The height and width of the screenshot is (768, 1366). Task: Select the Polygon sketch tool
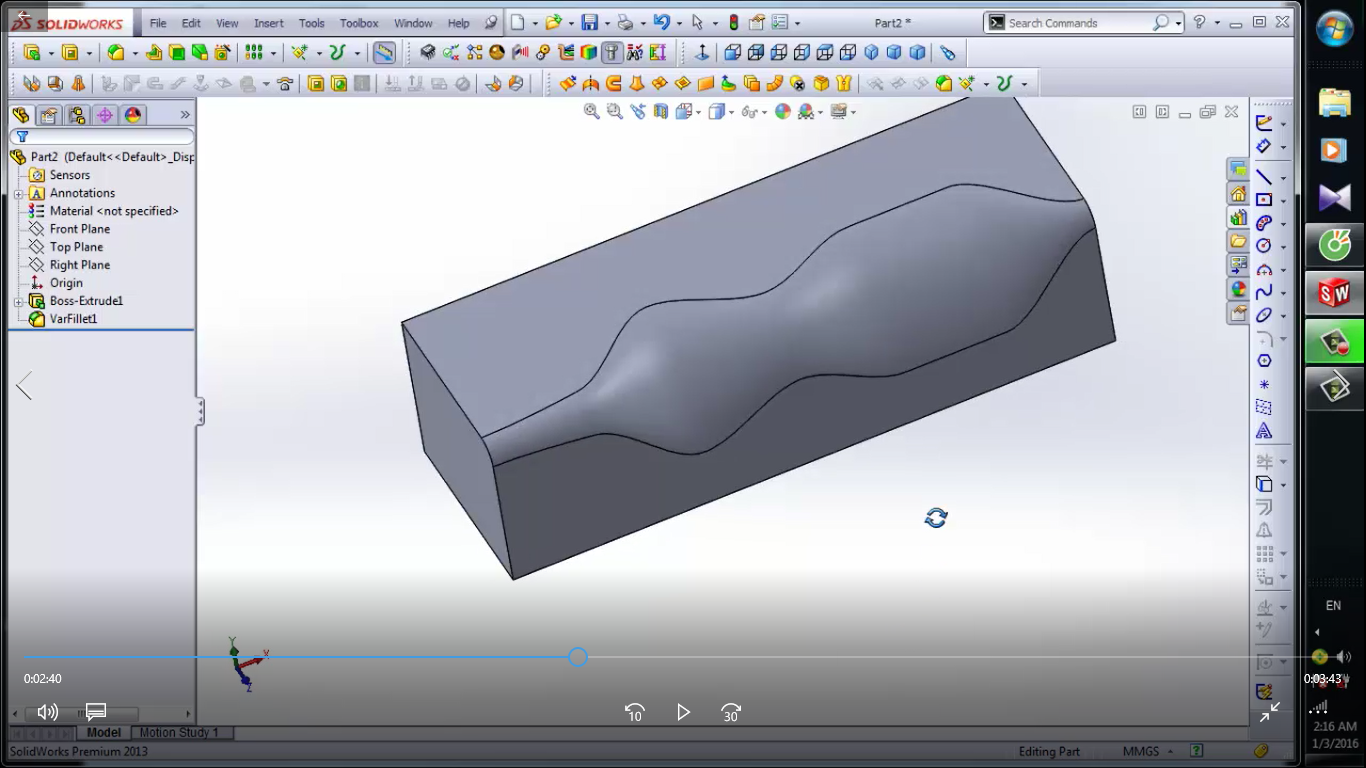[1264, 361]
